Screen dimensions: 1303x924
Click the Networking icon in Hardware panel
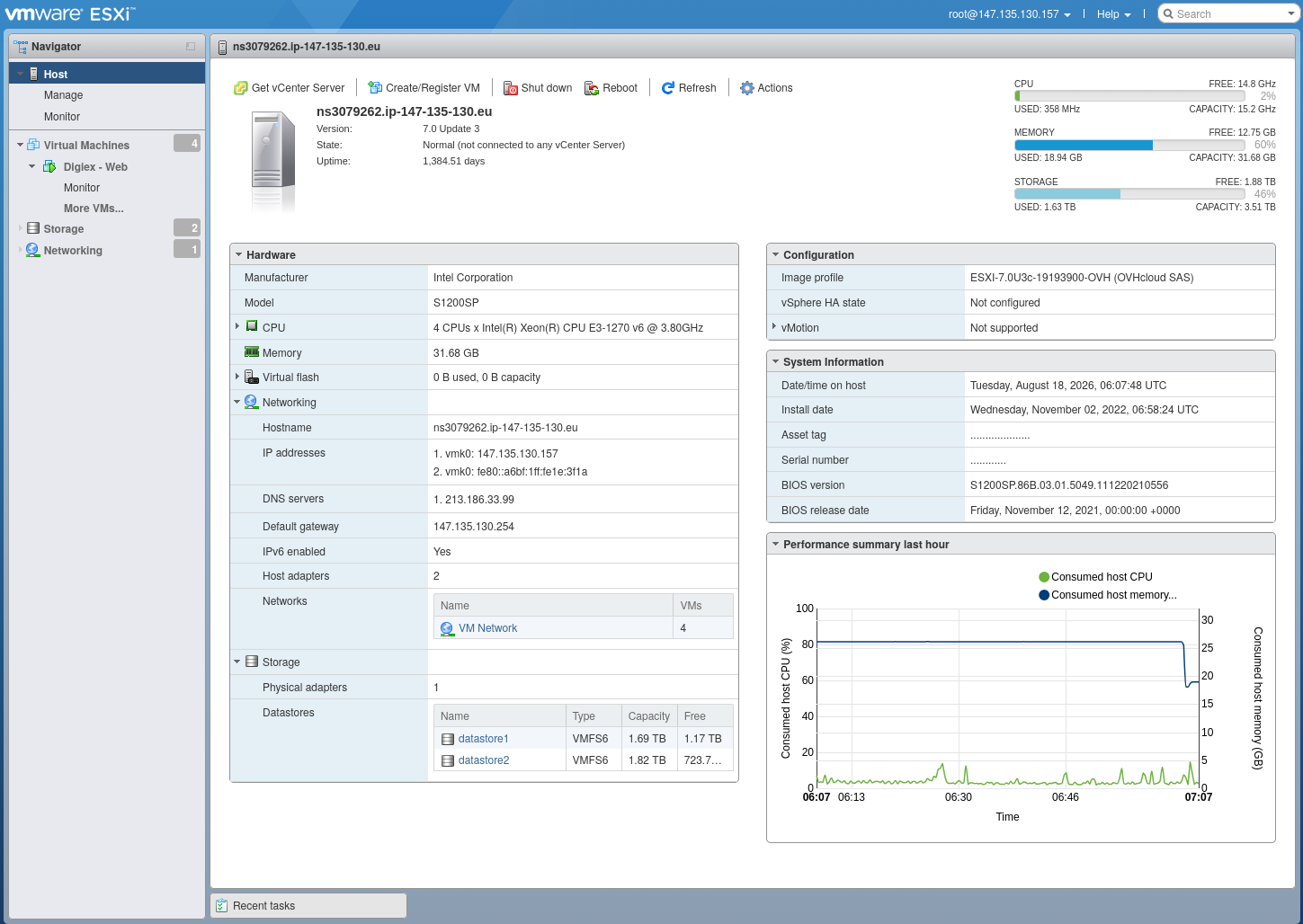tap(252, 402)
